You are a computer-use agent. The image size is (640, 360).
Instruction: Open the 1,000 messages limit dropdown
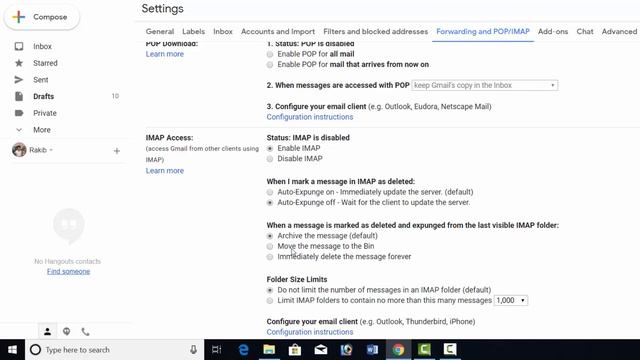pyautogui.click(x=511, y=300)
